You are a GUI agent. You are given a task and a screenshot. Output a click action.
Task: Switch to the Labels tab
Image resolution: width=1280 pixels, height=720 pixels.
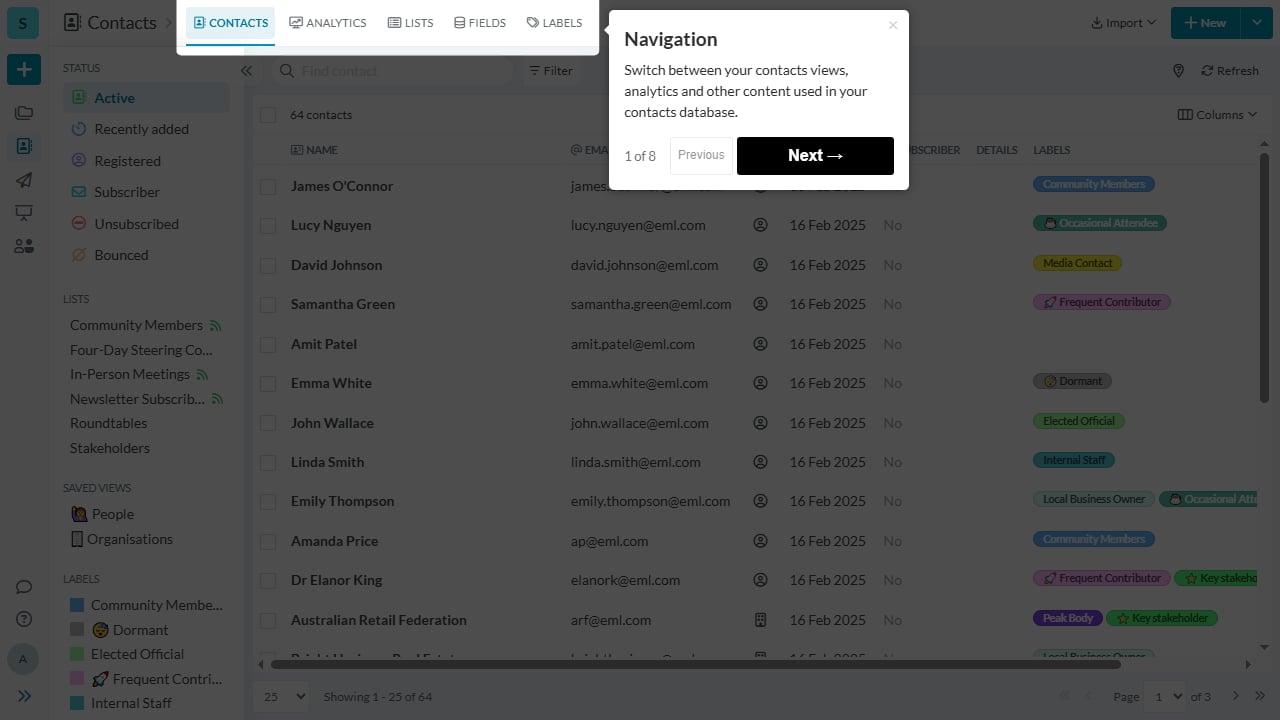pyautogui.click(x=554, y=23)
